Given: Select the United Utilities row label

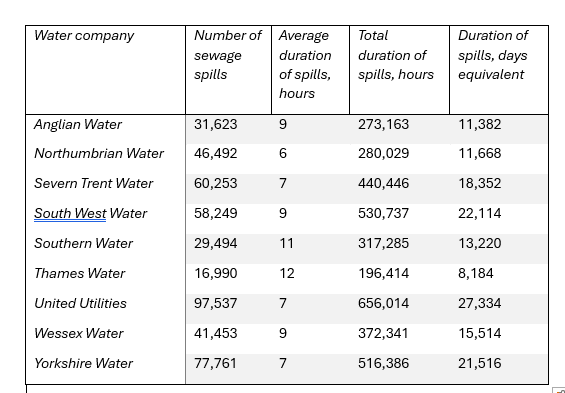Looking at the screenshot, I should (x=80, y=303).
